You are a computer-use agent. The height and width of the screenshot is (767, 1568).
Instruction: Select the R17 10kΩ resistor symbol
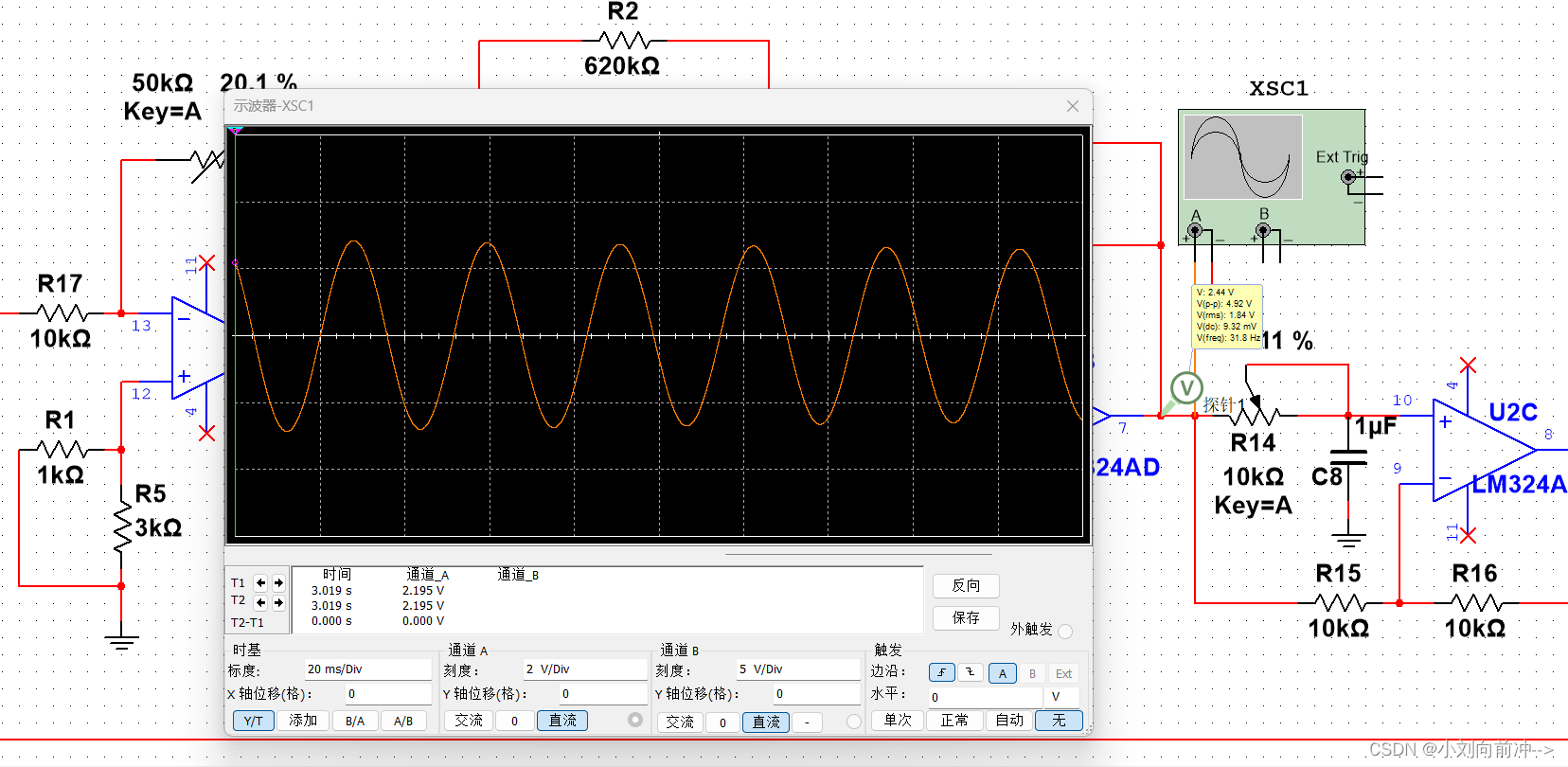point(62,312)
